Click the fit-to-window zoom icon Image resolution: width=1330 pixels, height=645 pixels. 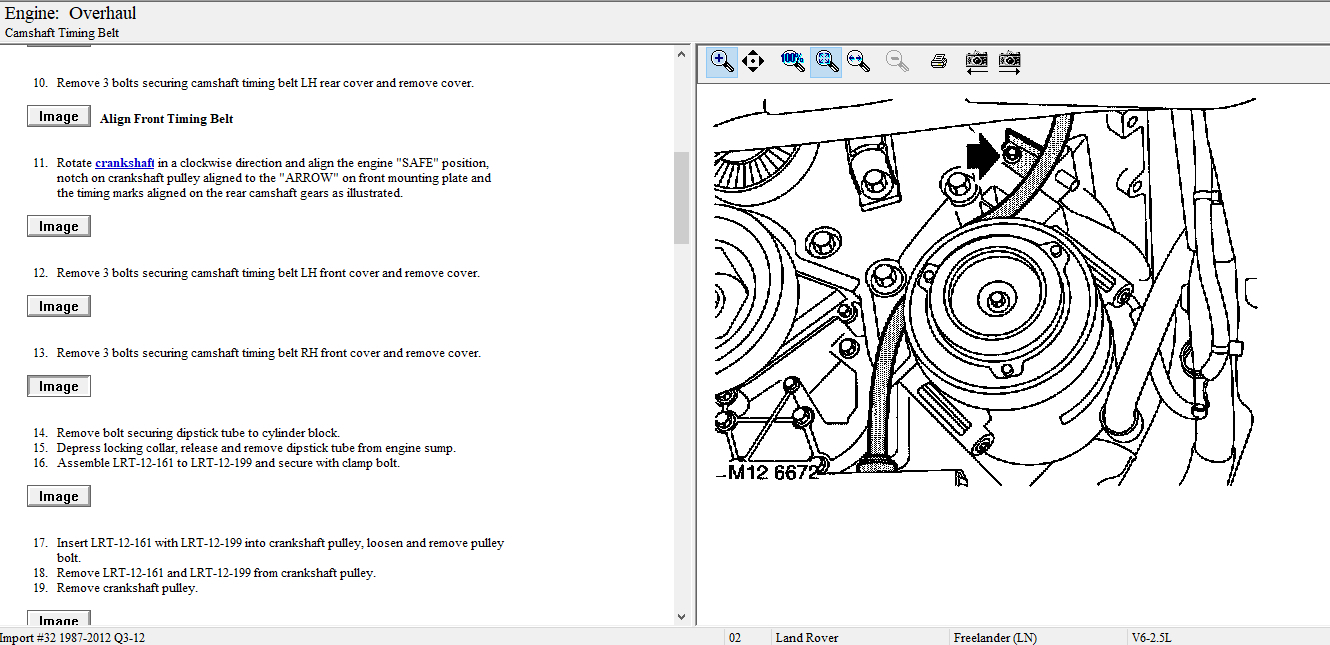pyautogui.click(x=825, y=61)
